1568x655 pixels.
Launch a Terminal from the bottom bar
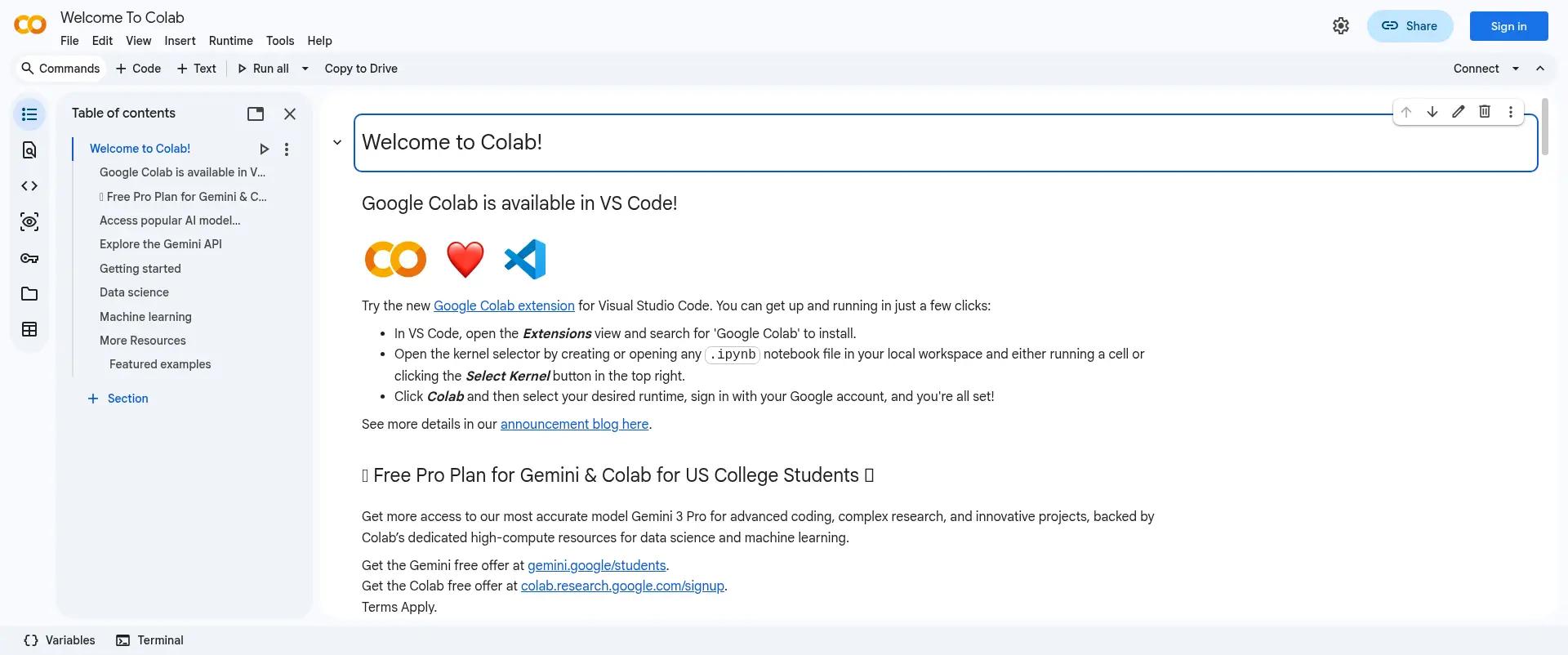pos(149,640)
